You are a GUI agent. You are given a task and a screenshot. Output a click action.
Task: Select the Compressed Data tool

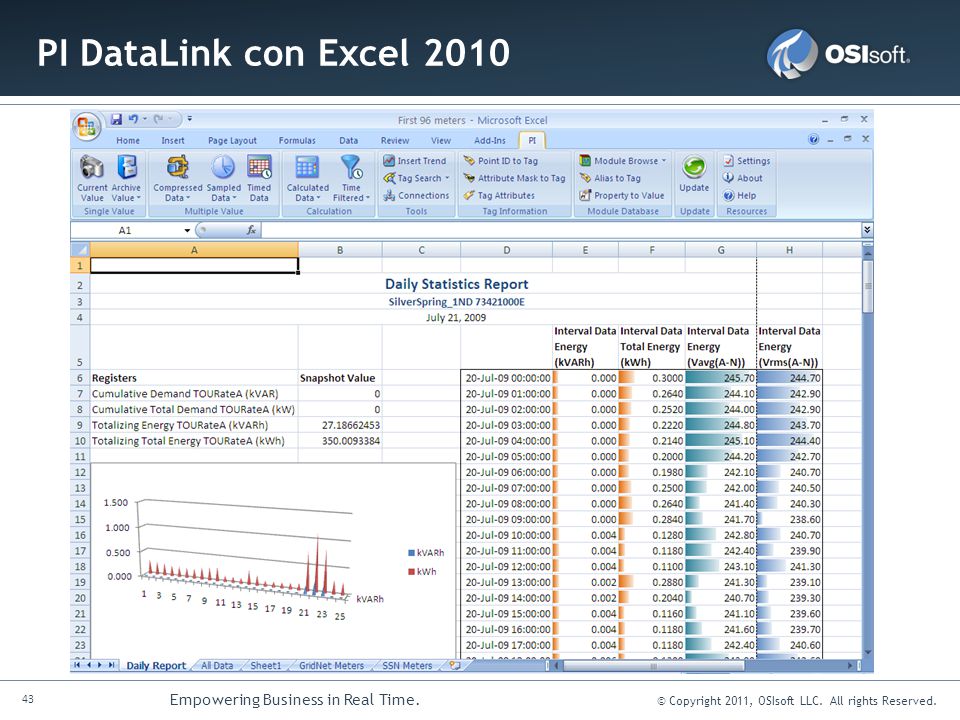point(178,178)
